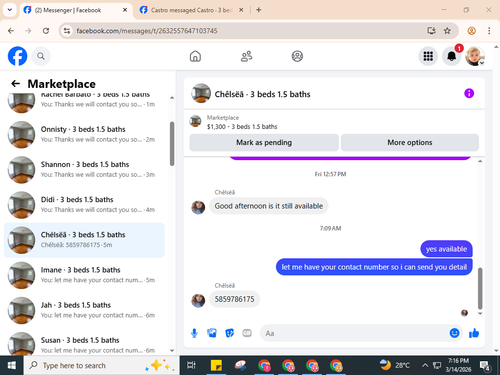
Task: Open the account profile picture menu
Action: point(475,56)
